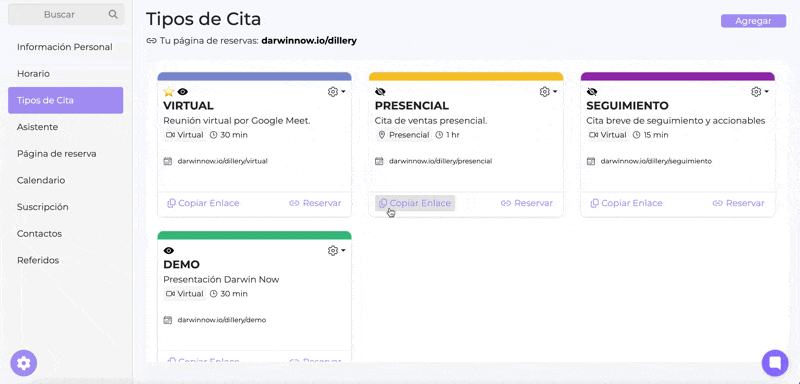Open gear dropdown on VIRTUAL card

(336, 92)
